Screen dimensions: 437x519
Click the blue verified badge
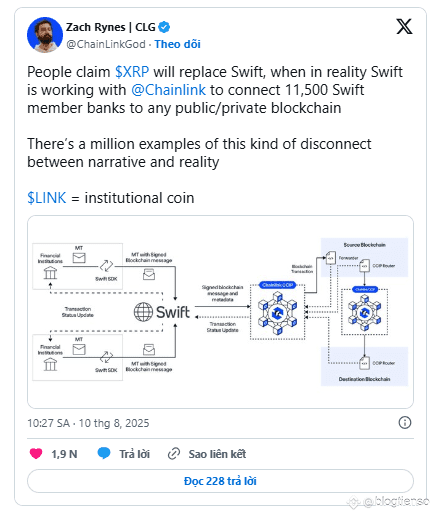(164, 27)
